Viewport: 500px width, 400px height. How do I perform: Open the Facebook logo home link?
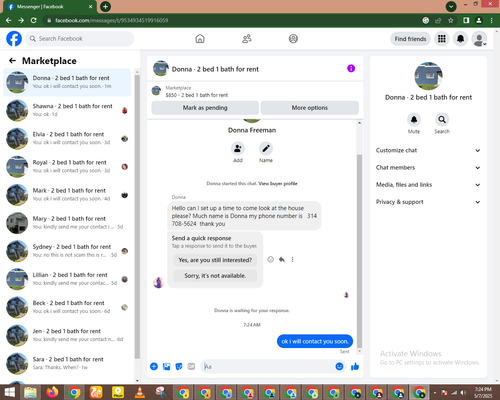click(x=14, y=39)
